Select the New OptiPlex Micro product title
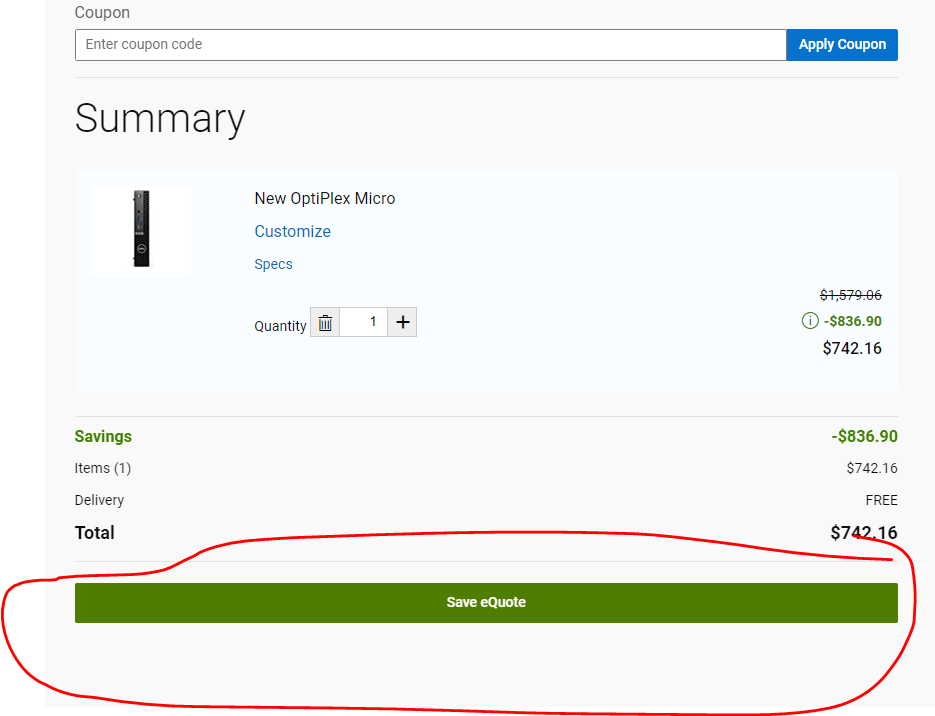Image resolution: width=935 pixels, height=716 pixels. tap(324, 199)
